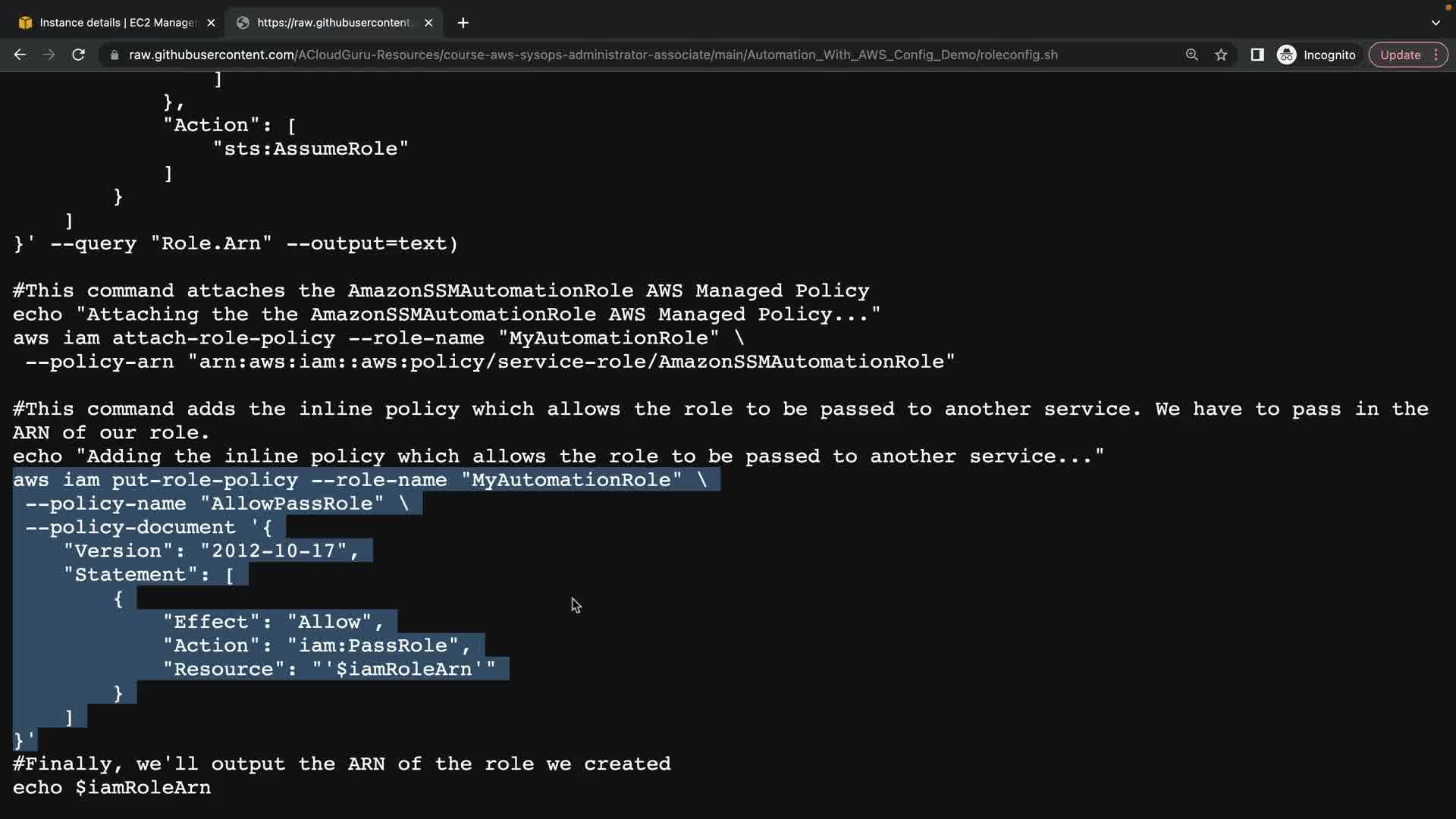Close the Instance details EC2 tab
Image resolution: width=1456 pixels, height=819 pixels.
(211, 23)
